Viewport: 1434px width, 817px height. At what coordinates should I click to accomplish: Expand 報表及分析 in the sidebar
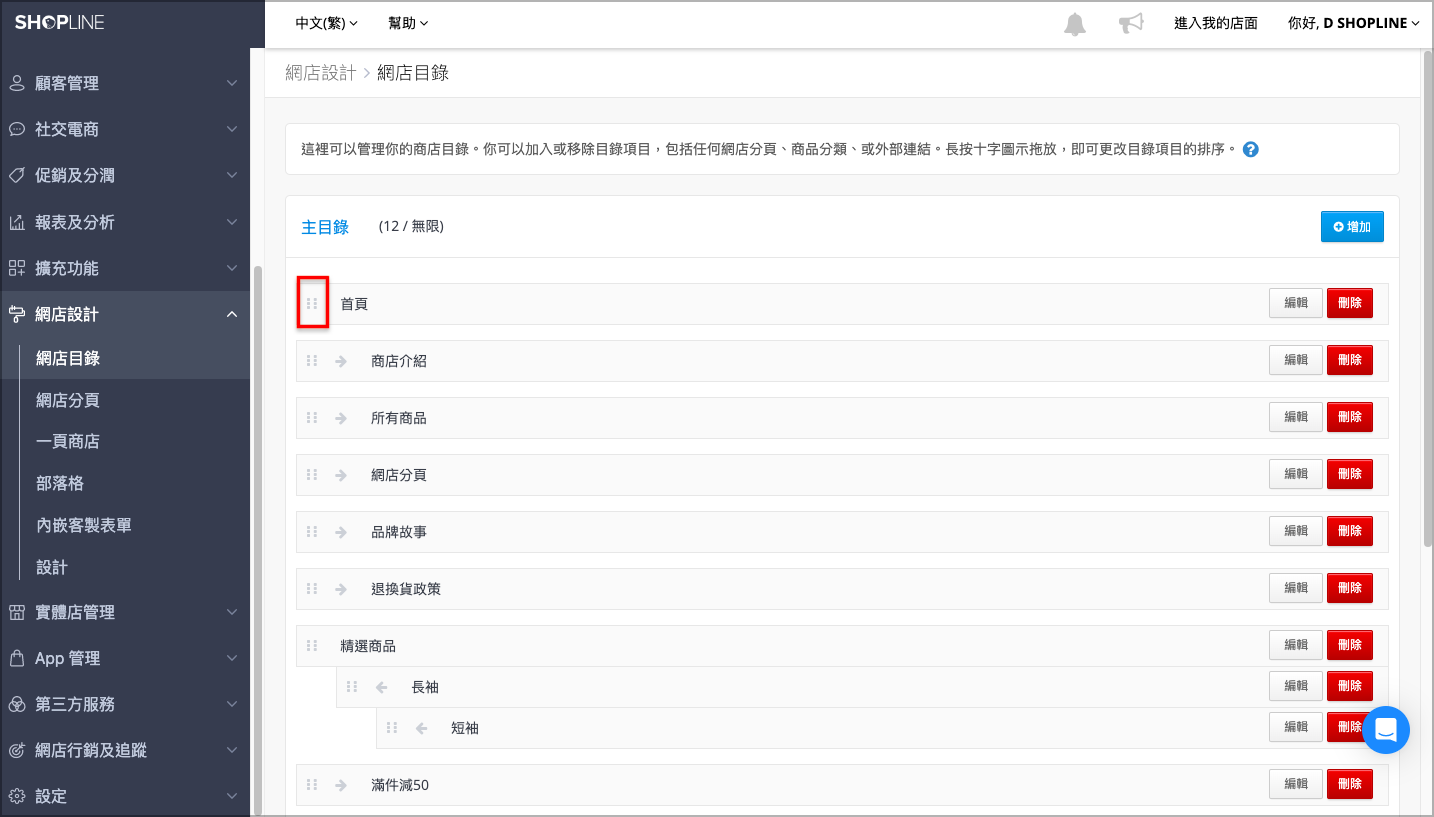coord(125,222)
